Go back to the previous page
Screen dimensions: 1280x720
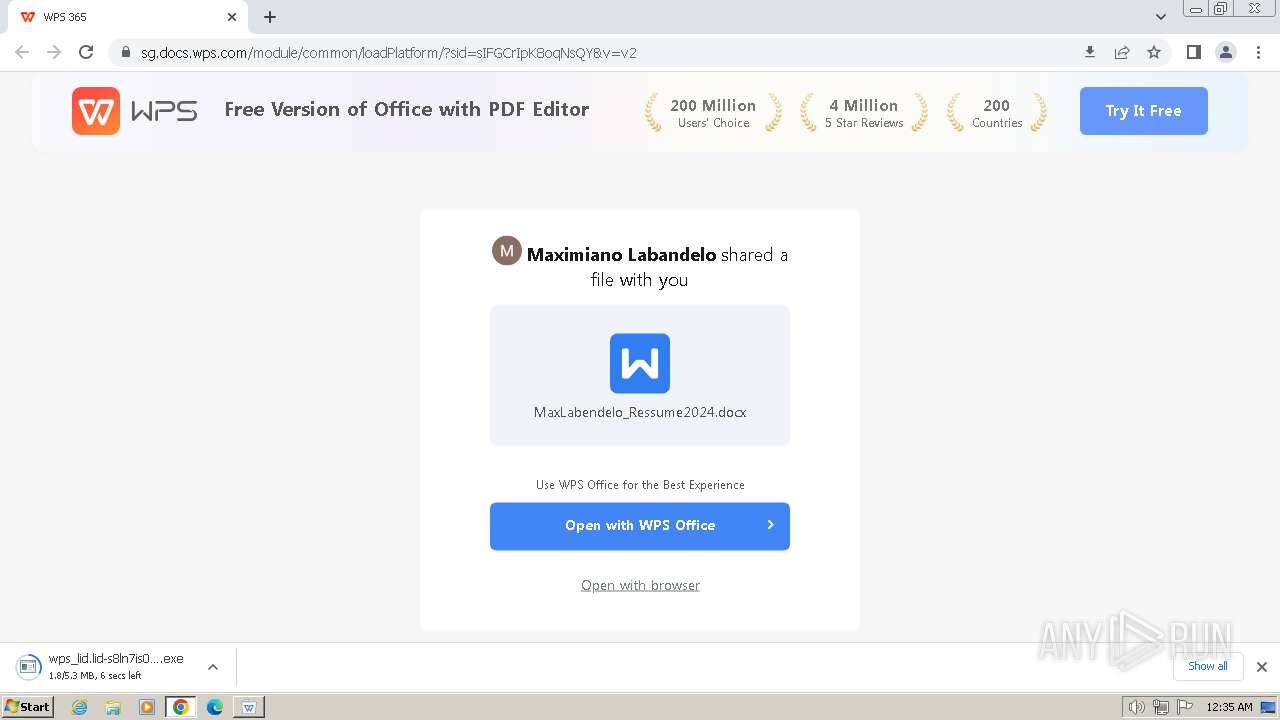click(x=22, y=52)
